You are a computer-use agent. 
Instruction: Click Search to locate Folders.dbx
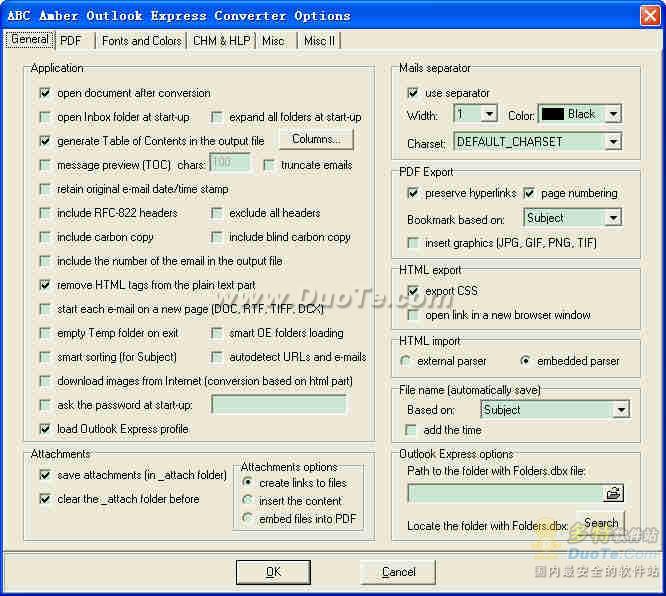pos(601,522)
